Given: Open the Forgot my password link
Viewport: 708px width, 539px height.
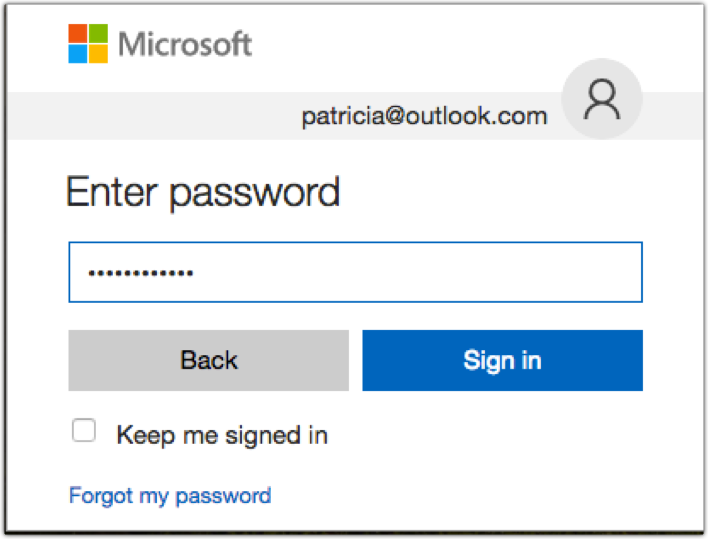Looking at the screenshot, I should (169, 495).
